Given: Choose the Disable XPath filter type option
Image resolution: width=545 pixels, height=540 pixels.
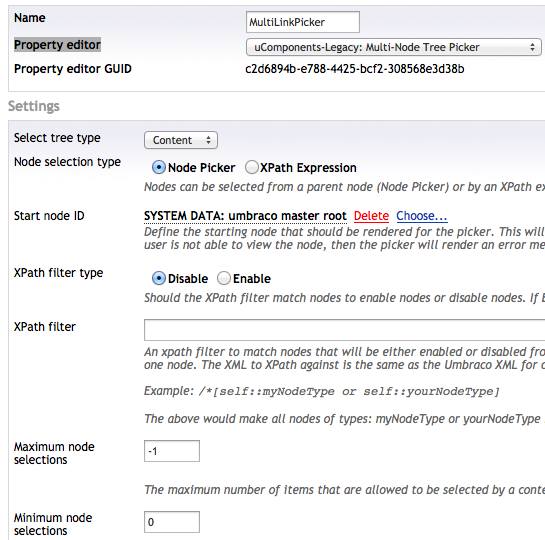Looking at the screenshot, I should (x=158, y=278).
